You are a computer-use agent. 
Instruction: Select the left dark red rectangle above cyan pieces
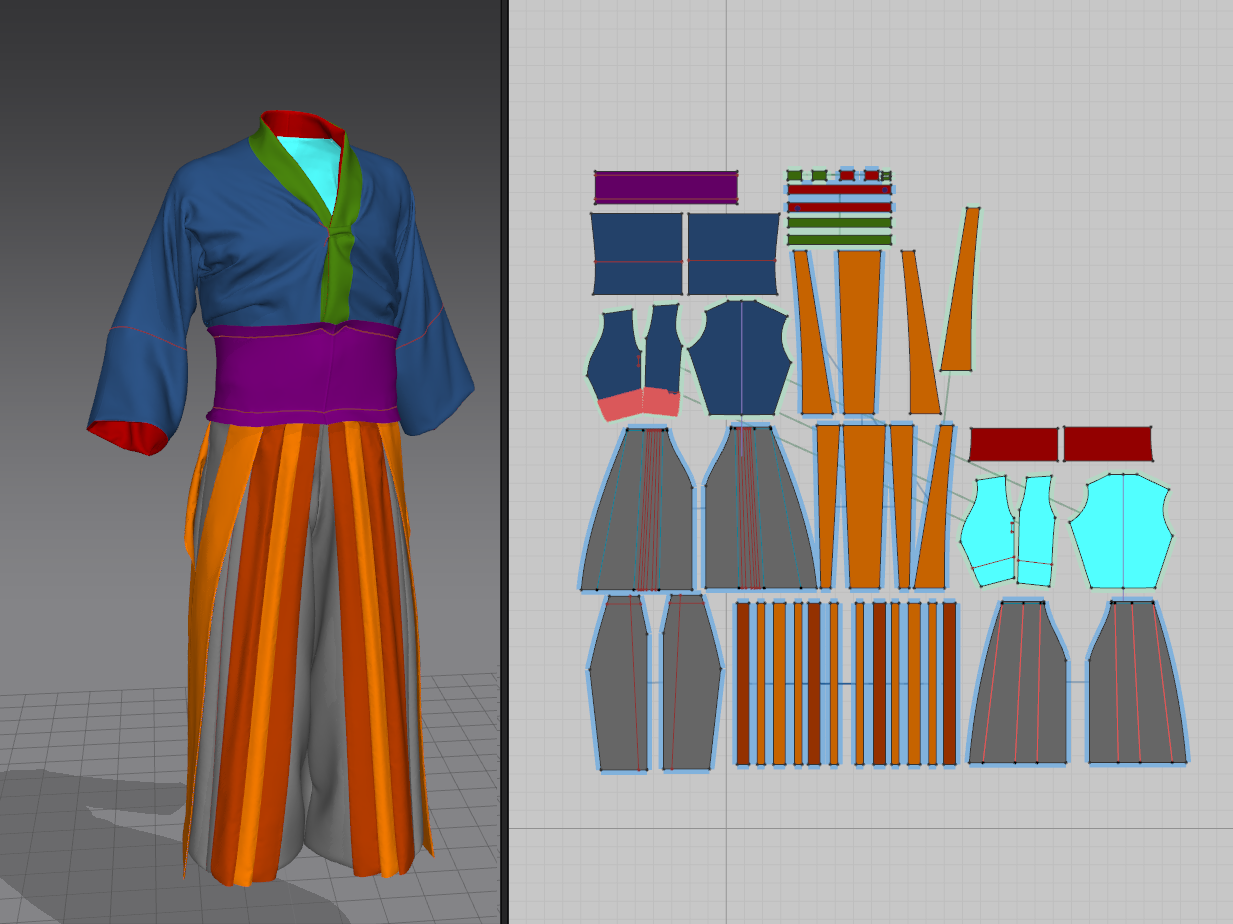(x=1014, y=444)
